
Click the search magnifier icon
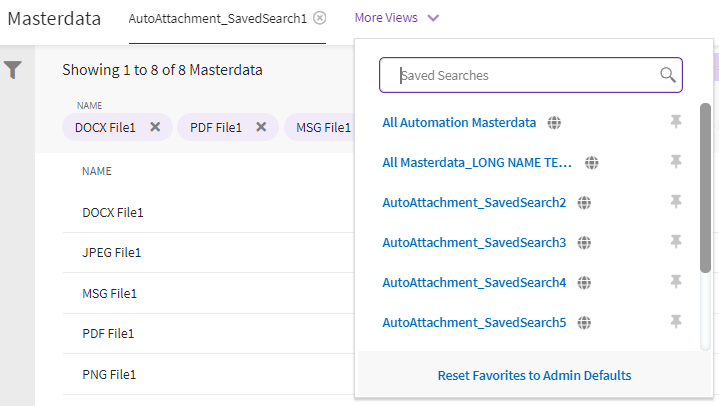pyautogui.click(x=668, y=75)
